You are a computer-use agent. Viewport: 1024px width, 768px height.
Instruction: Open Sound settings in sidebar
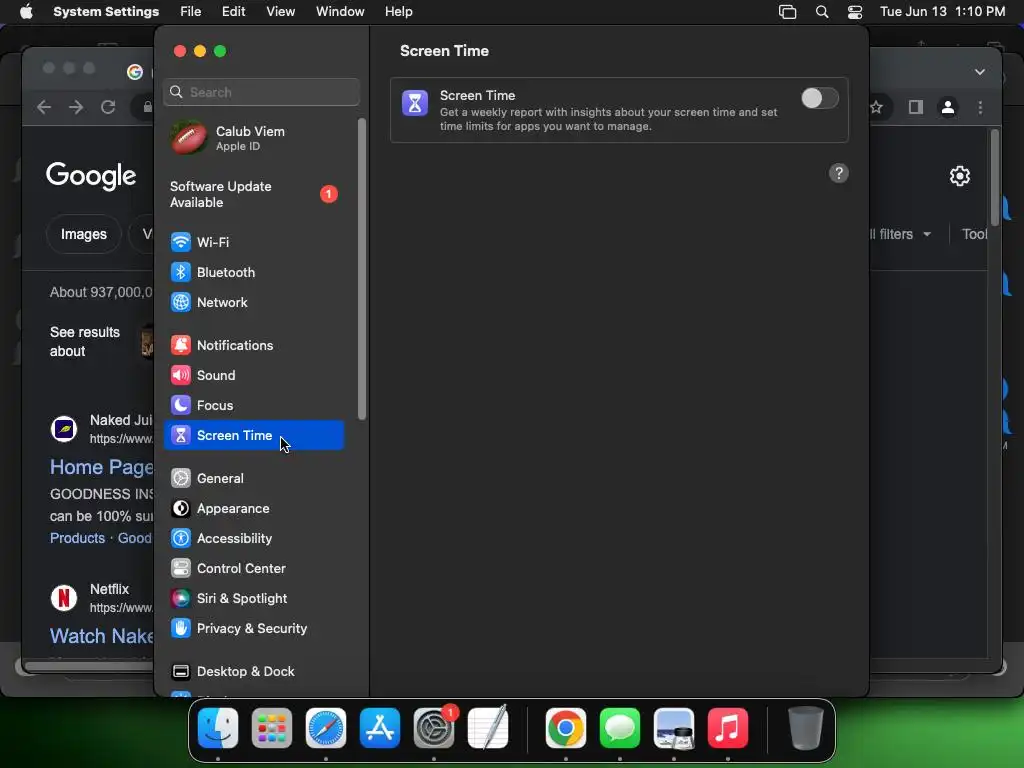tap(253, 376)
